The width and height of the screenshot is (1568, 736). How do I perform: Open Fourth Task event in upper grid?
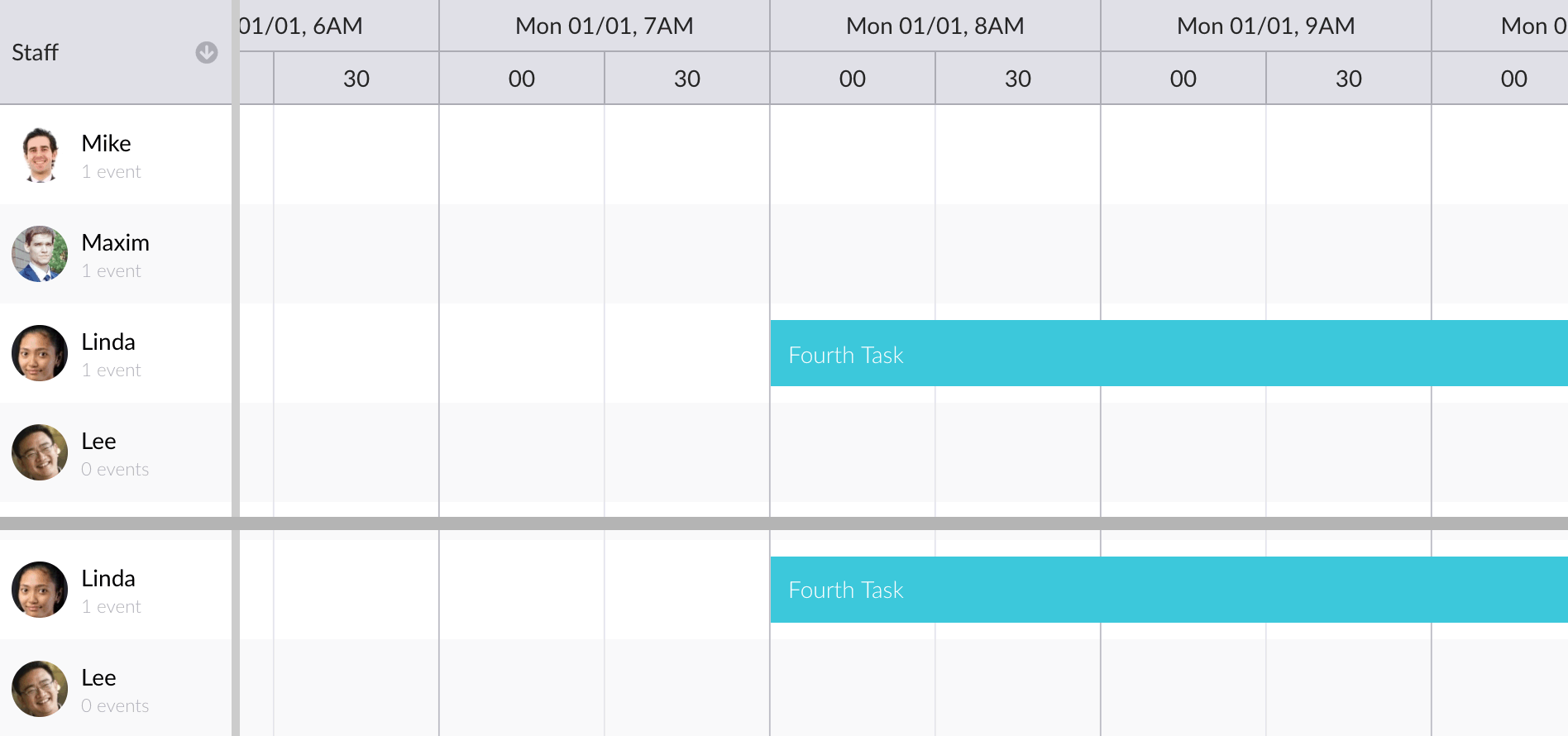1169,353
